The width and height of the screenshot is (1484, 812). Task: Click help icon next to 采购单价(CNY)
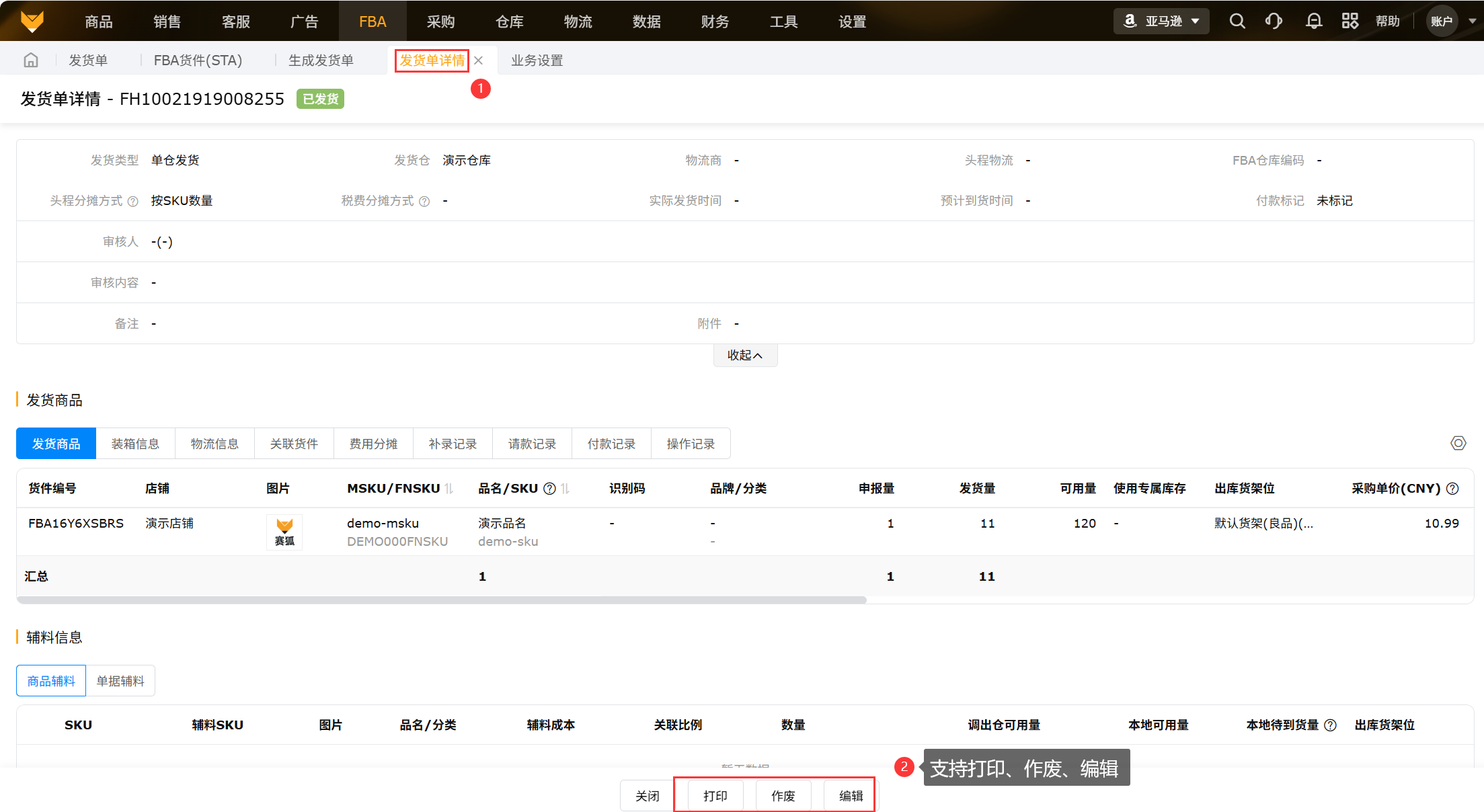[1452, 489]
